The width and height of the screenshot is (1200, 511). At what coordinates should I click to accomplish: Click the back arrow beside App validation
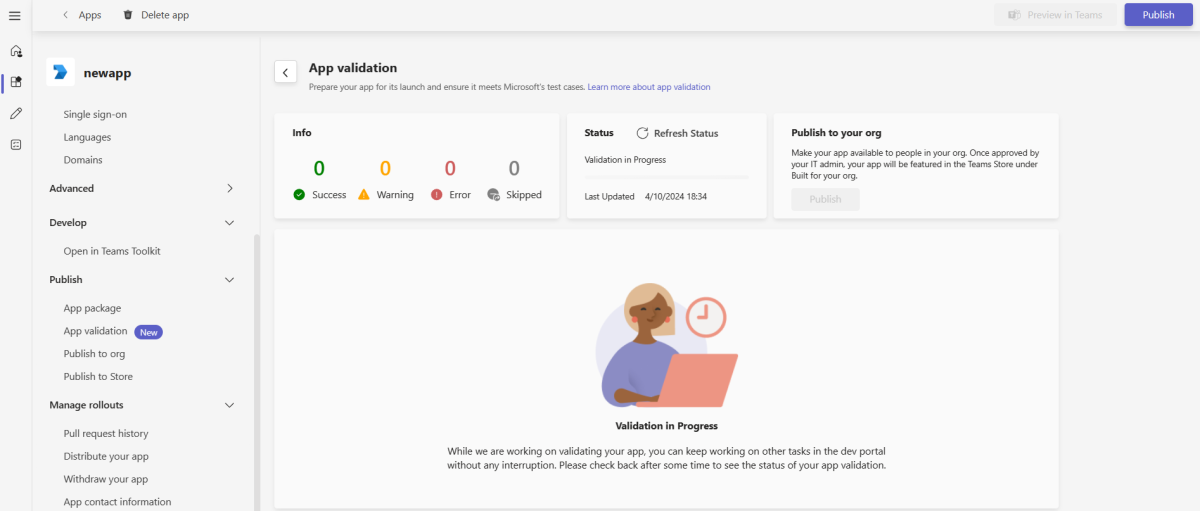click(x=285, y=72)
